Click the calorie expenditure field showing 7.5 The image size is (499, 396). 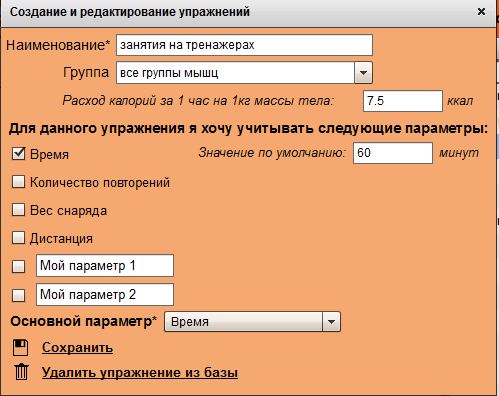(x=403, y=101)
